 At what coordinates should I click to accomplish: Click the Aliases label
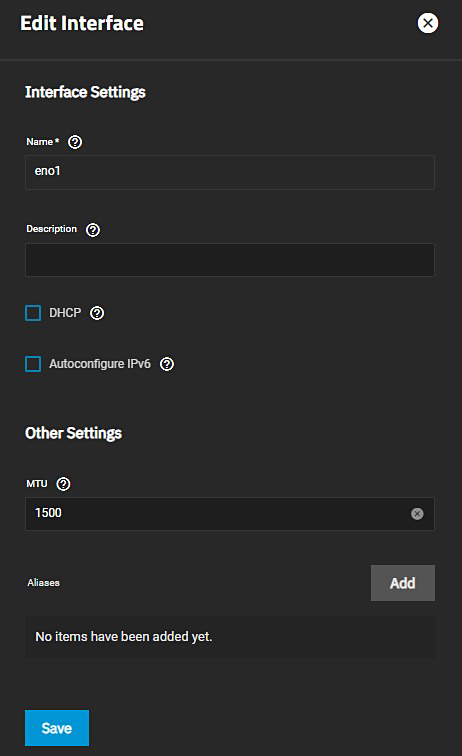[x=43, y=583]
